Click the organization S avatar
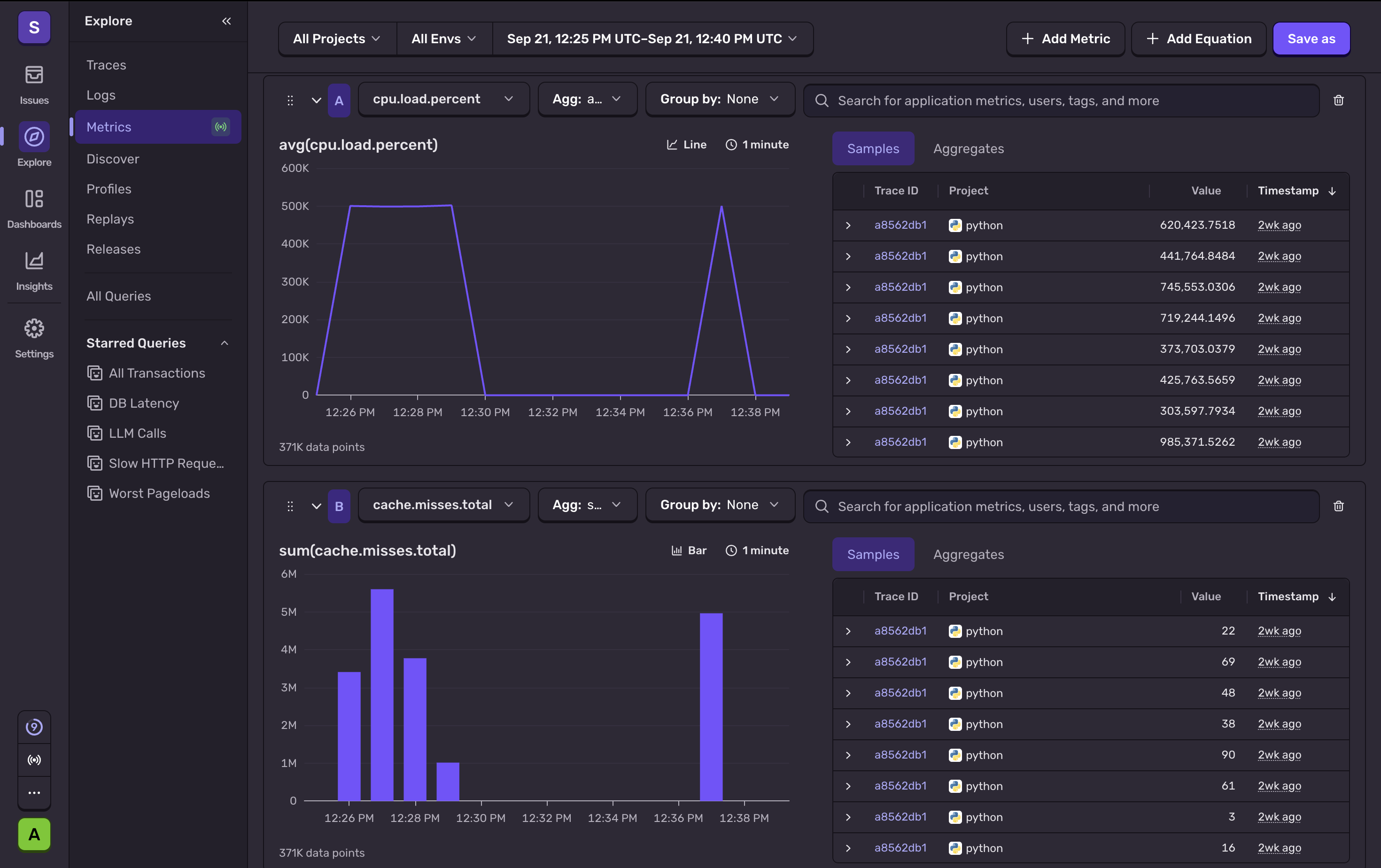The height and width of the screenshot is (868, 1381). [34, 27]
